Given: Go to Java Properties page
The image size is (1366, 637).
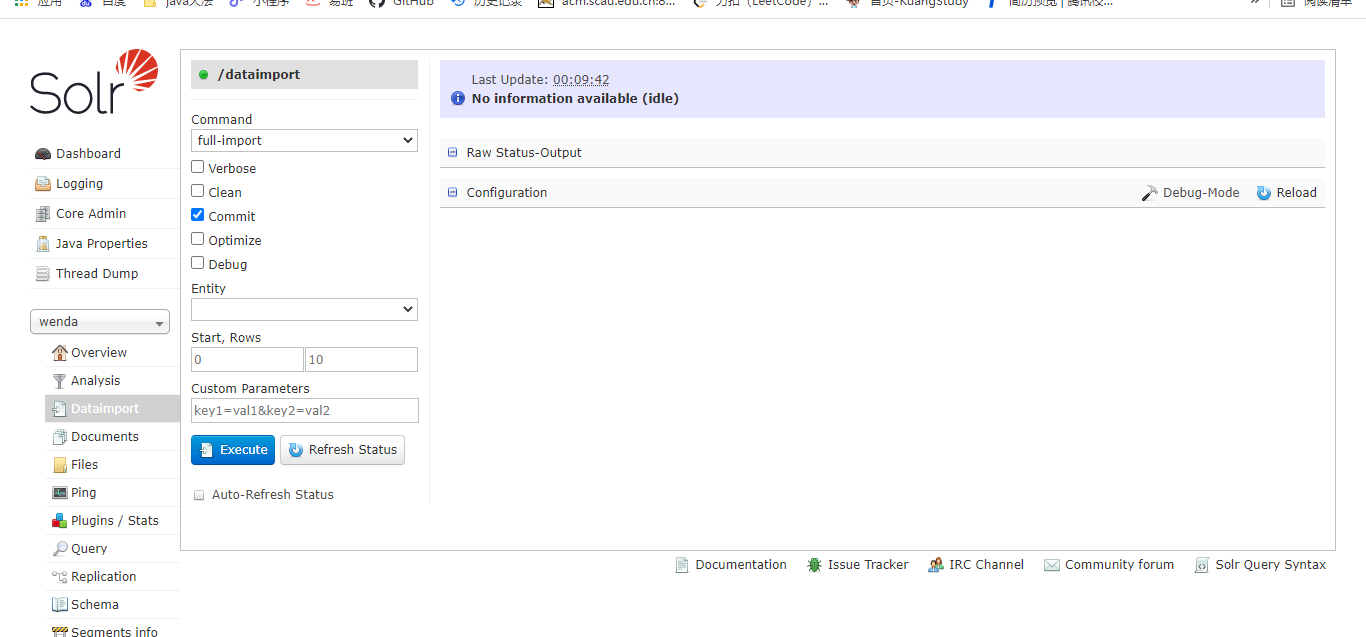Looking at the screenshot, I should pyautogui.click(x=102, y=244).
